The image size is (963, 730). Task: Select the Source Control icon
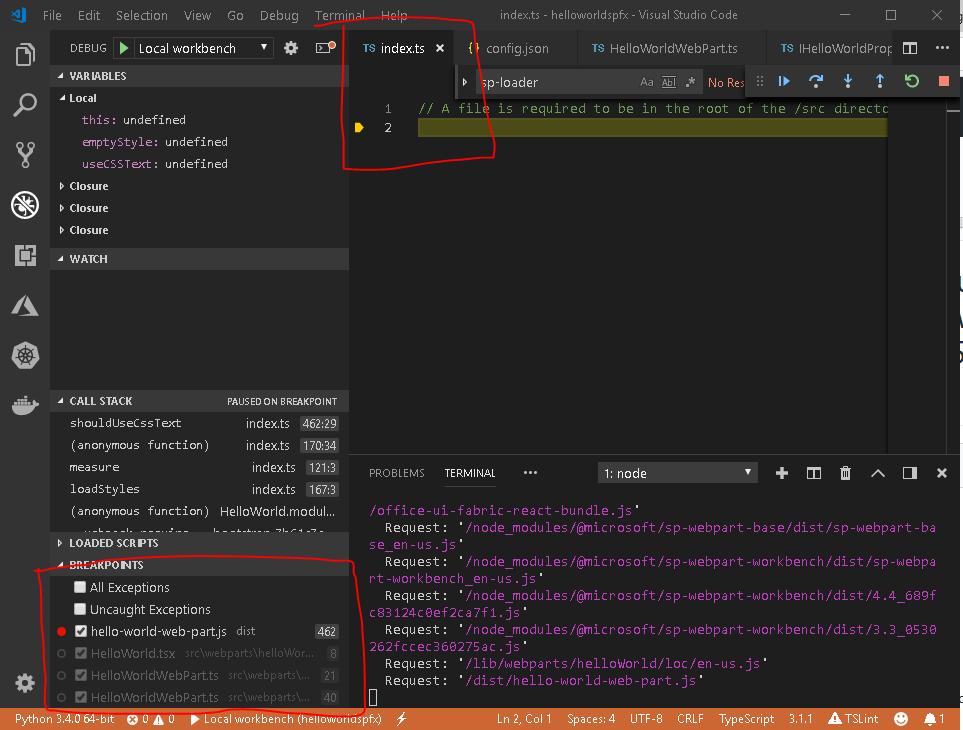pos(25,153)
